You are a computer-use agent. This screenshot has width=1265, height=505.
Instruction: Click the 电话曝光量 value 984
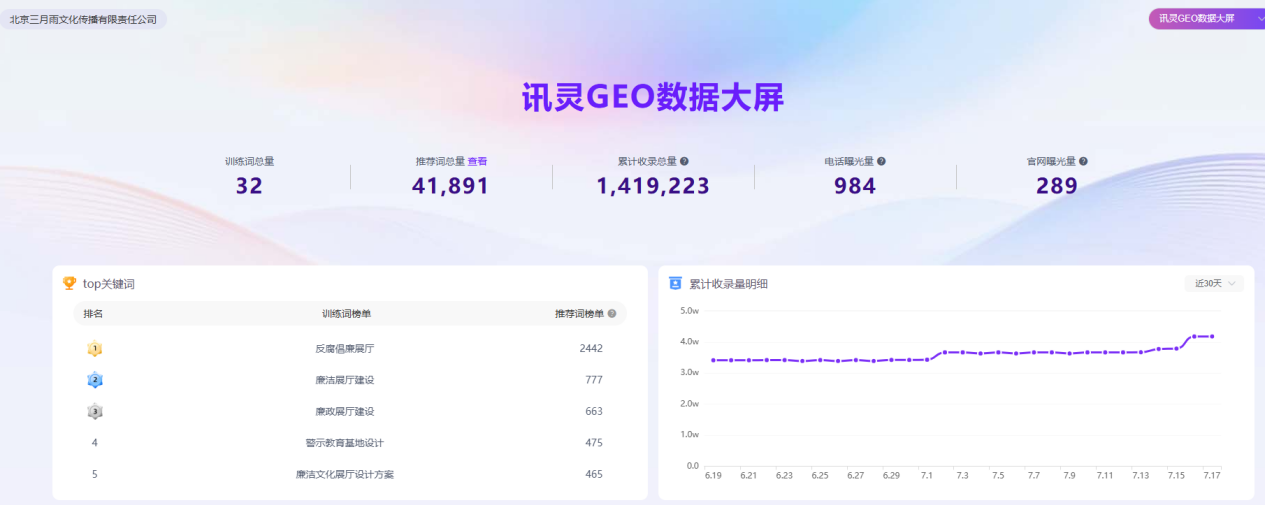[855, 186]
